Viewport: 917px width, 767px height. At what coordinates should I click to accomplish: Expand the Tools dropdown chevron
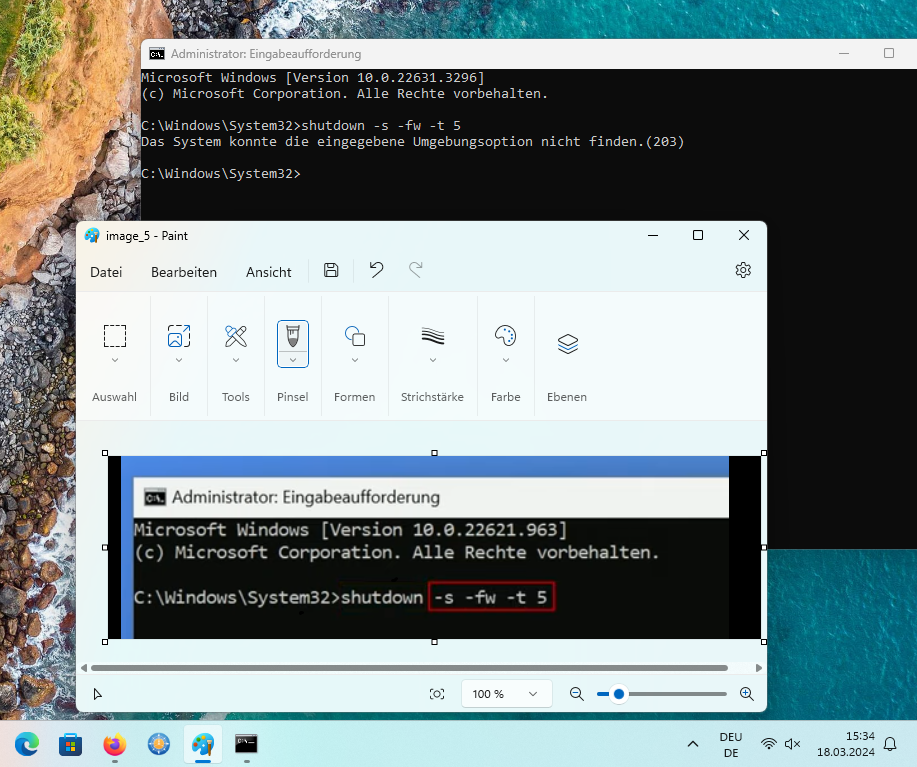click(236, 360)
